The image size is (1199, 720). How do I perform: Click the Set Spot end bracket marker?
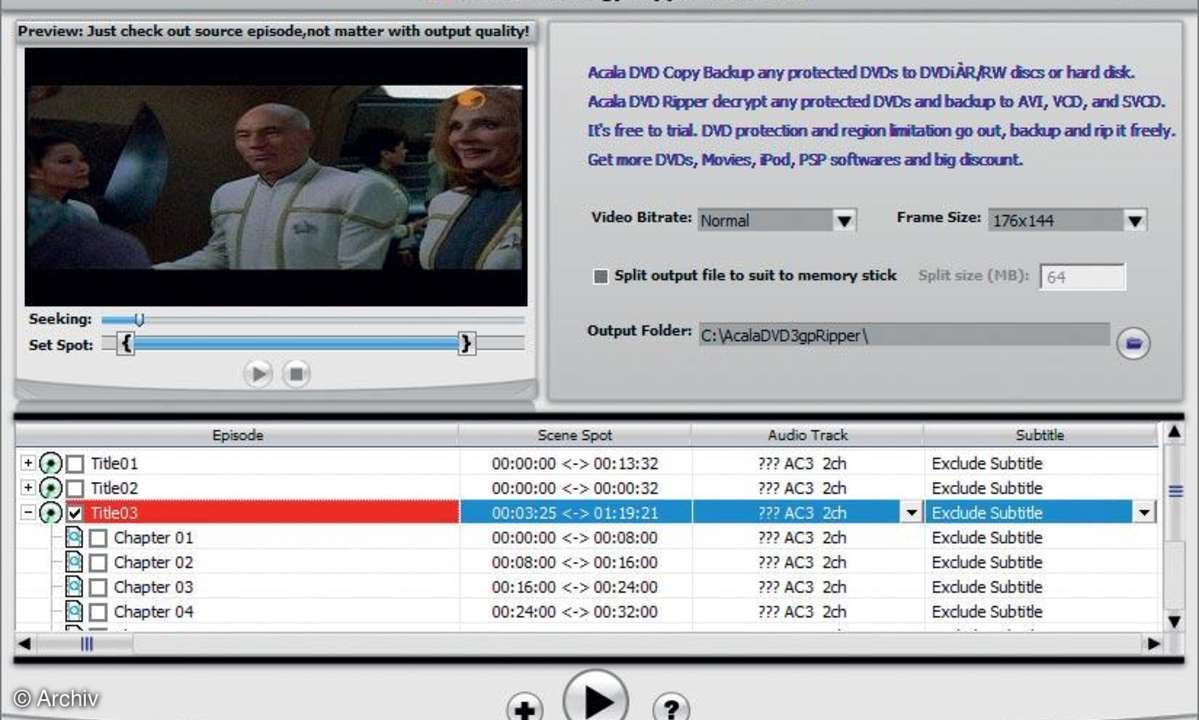(466, 344)
